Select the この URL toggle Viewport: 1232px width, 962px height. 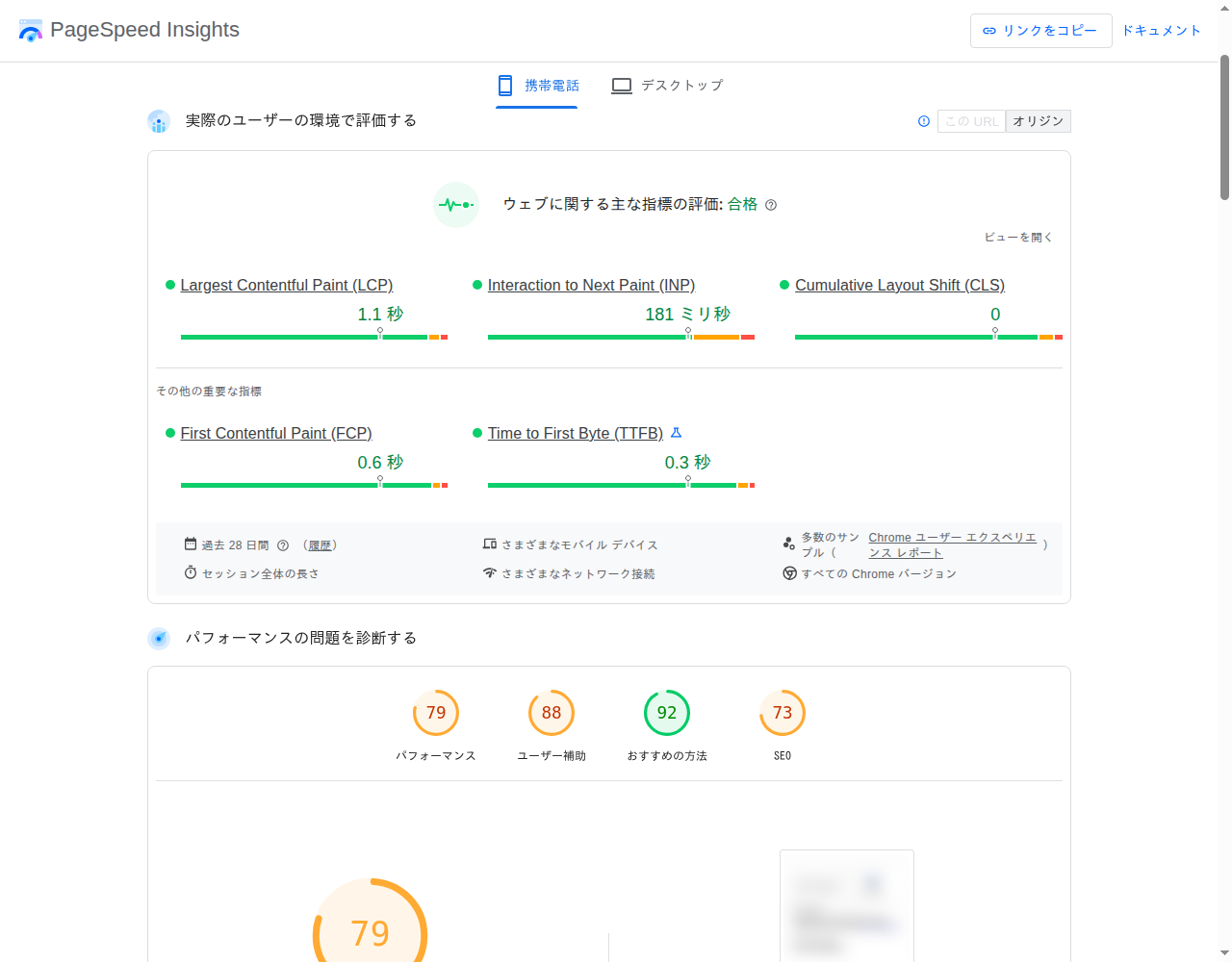coord(970,120)
